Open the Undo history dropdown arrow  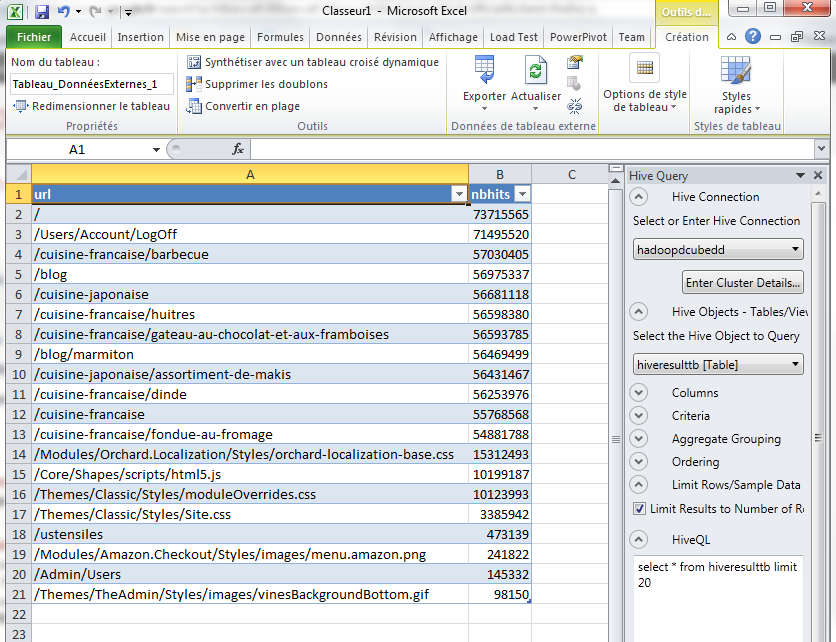pos(78,11)
